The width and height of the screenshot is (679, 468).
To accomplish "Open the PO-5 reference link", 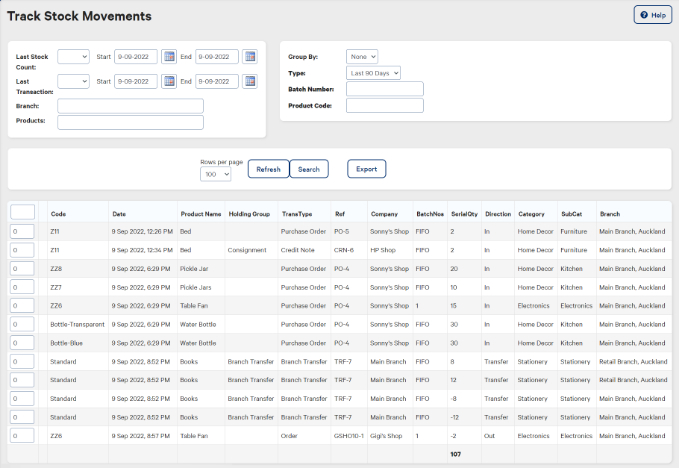I will [x=341, y=231].
